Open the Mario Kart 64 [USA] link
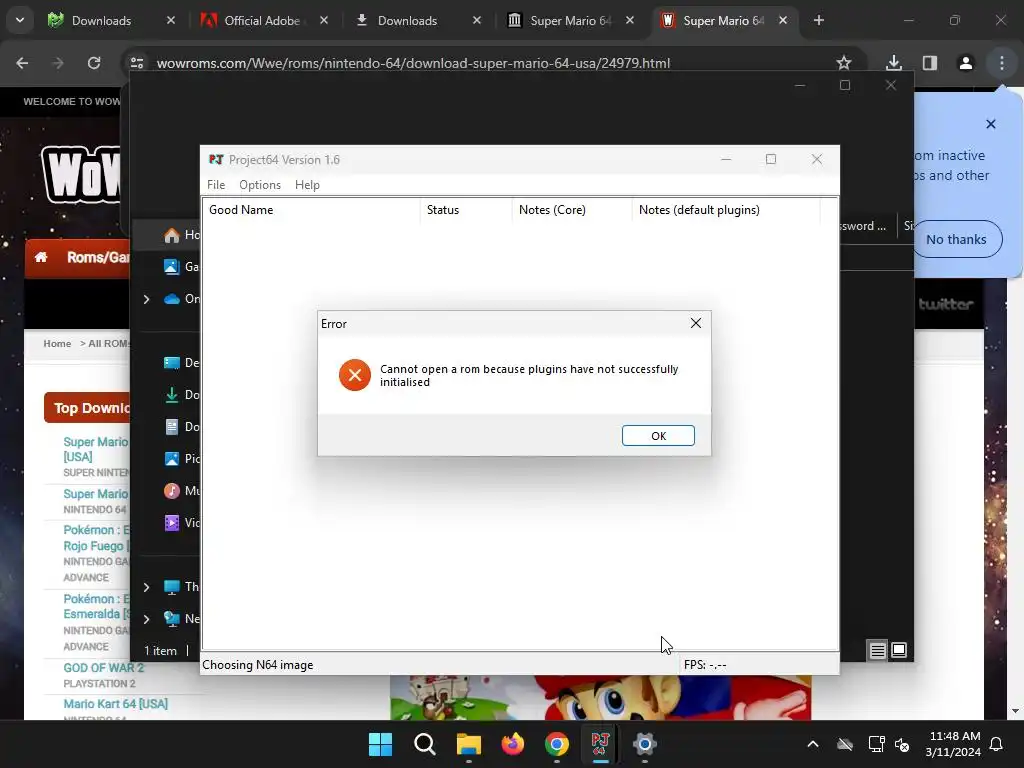1024x768 pixels. click(116, 703)
